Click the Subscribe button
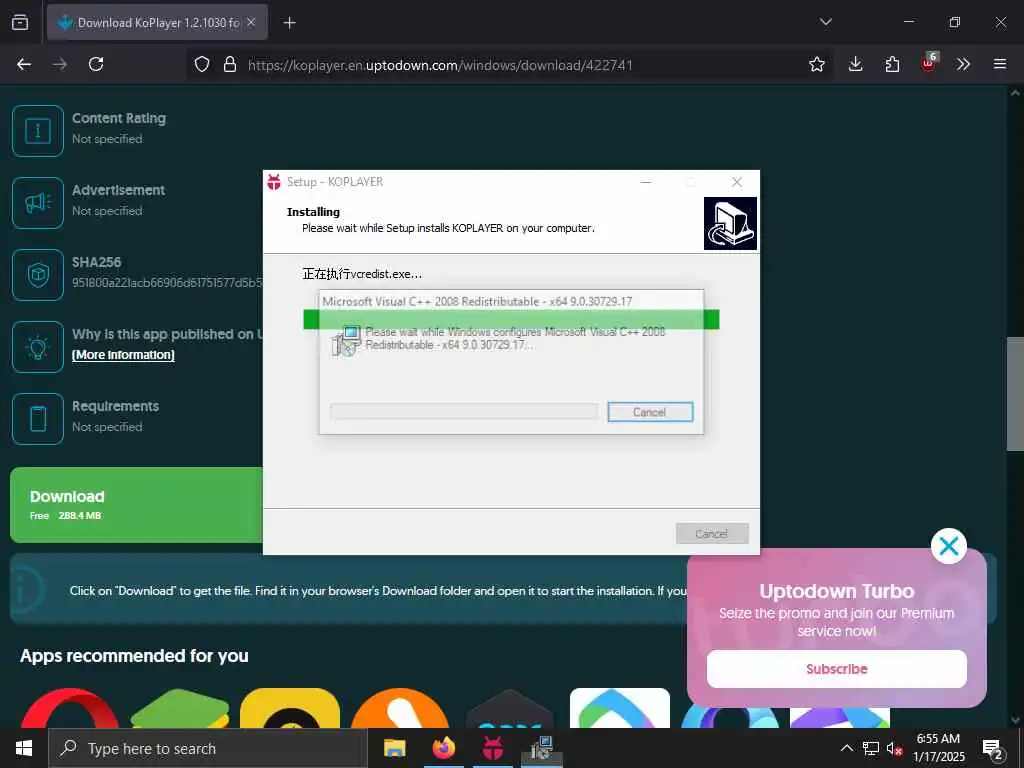Image resolution: width=1024 pixels, height=768 pixels. [x=837, y=669]
